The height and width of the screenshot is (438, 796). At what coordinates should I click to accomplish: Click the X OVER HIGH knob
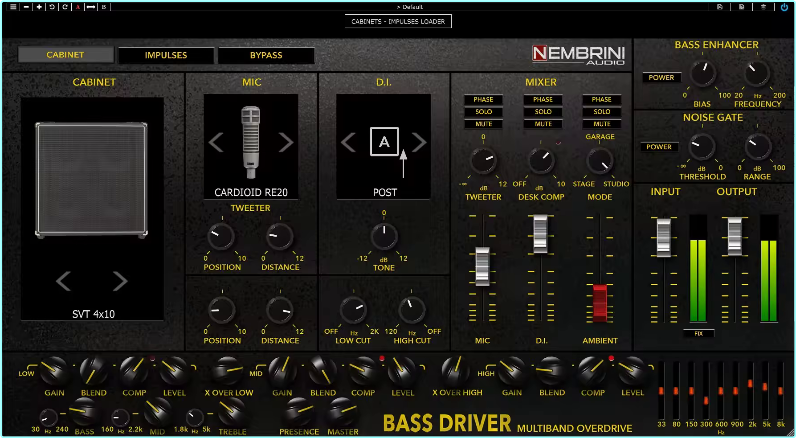pyautogui.click(x=455, y=371)
